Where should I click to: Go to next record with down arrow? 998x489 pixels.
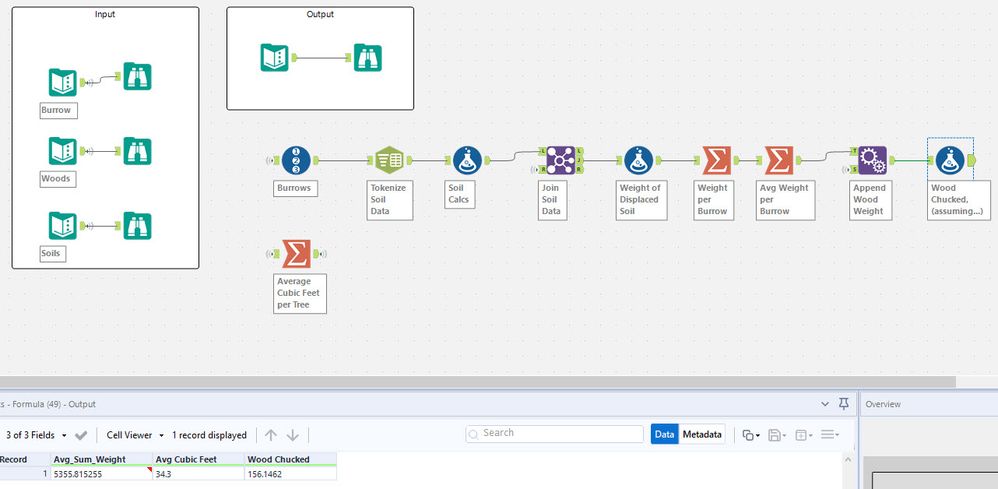click(293, 436)
